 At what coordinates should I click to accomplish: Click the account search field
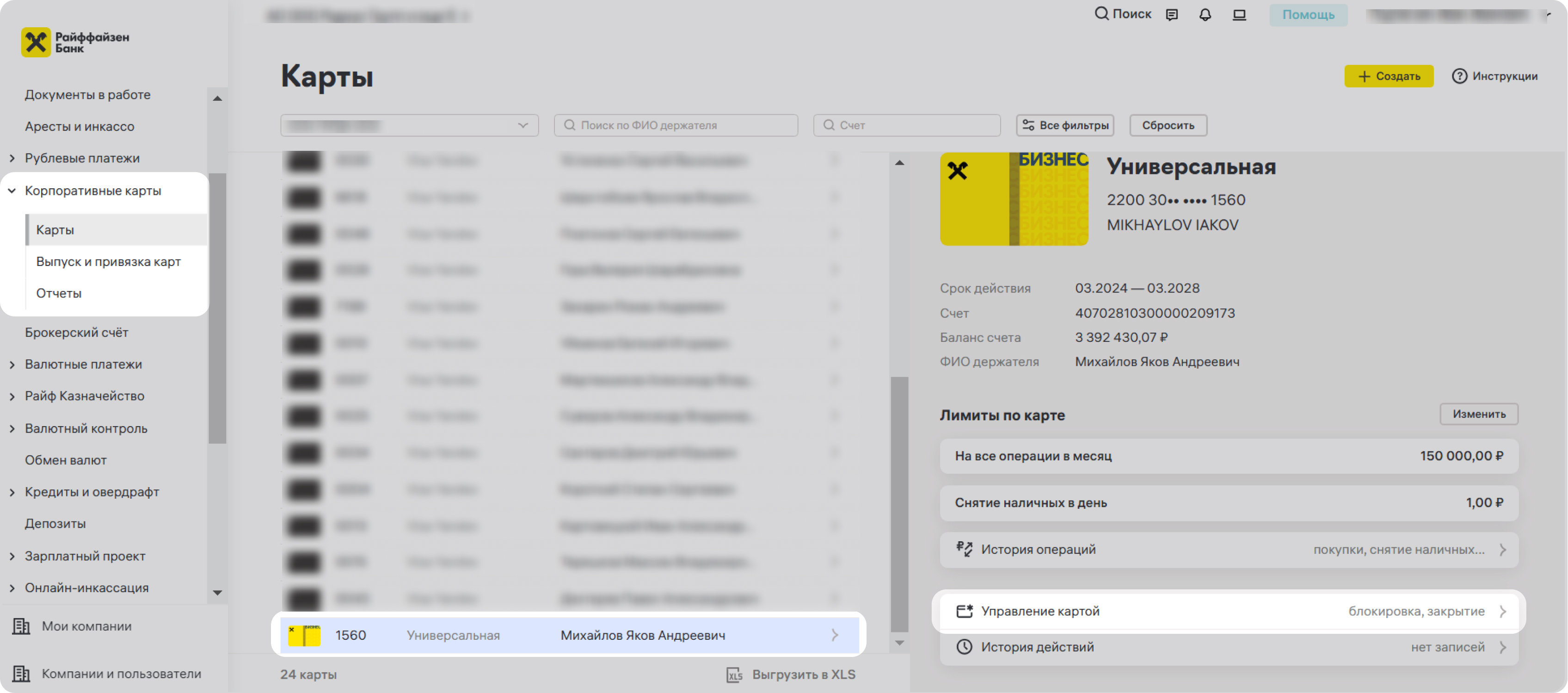(906, 125)
